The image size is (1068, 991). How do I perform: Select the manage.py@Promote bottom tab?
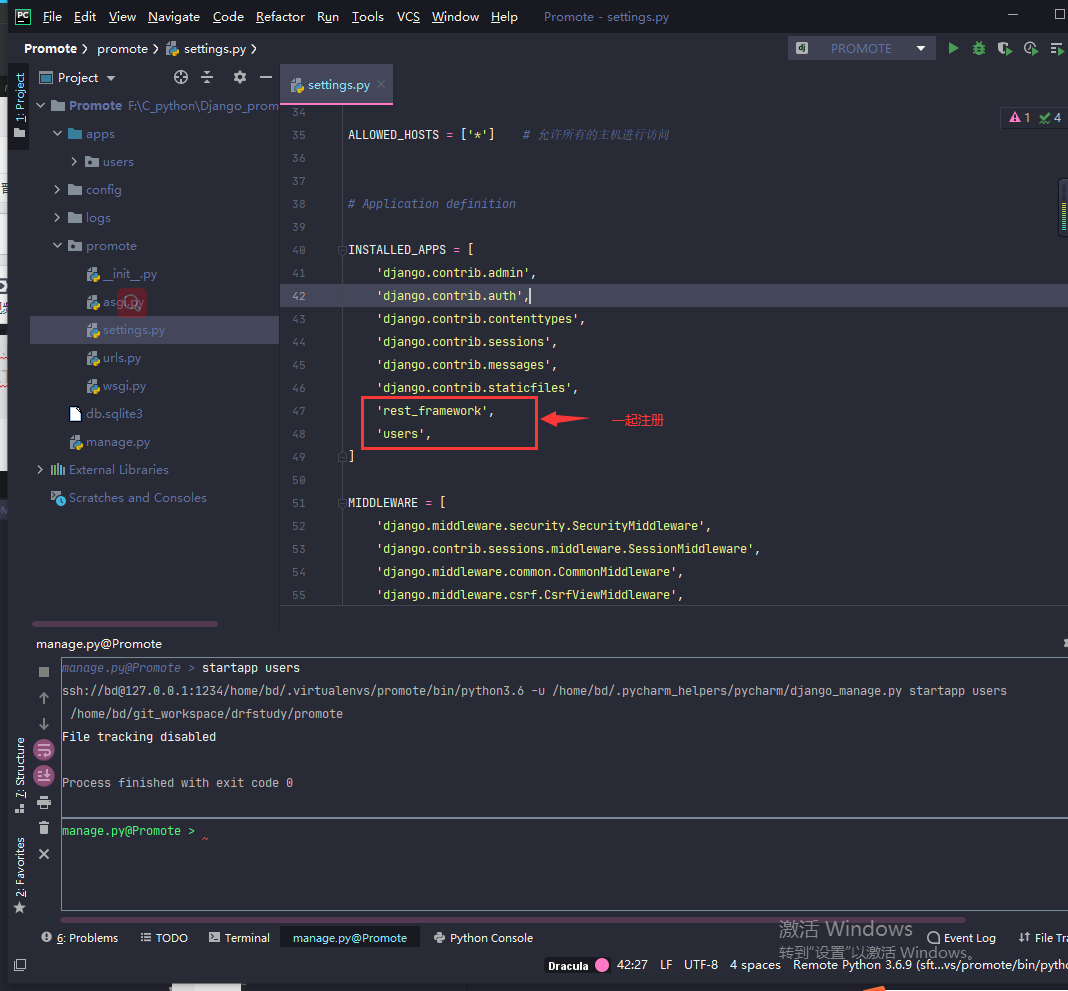pyautogui.click(x=349, y=938)
